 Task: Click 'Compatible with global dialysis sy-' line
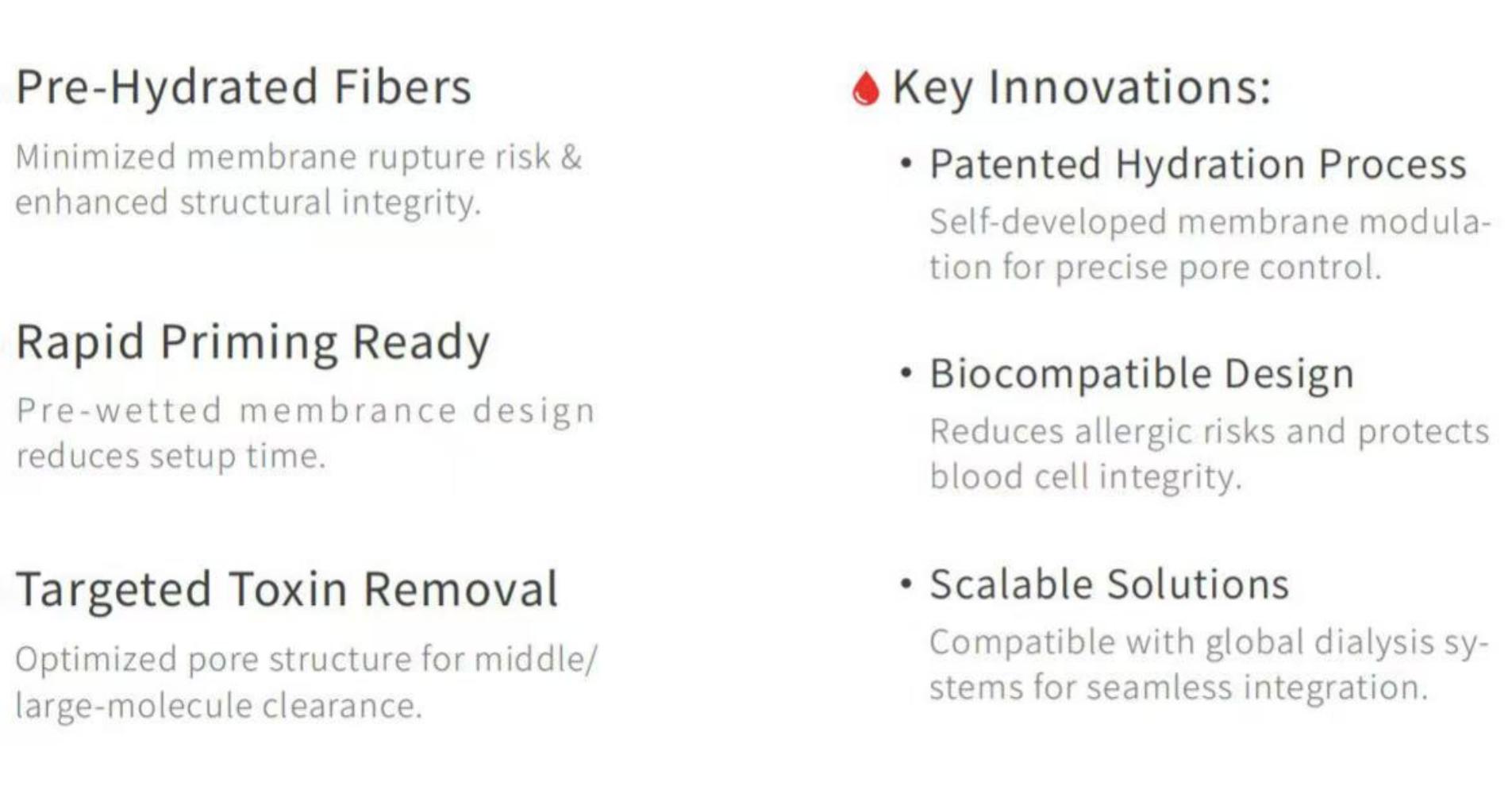click(x=1208, y=642)
